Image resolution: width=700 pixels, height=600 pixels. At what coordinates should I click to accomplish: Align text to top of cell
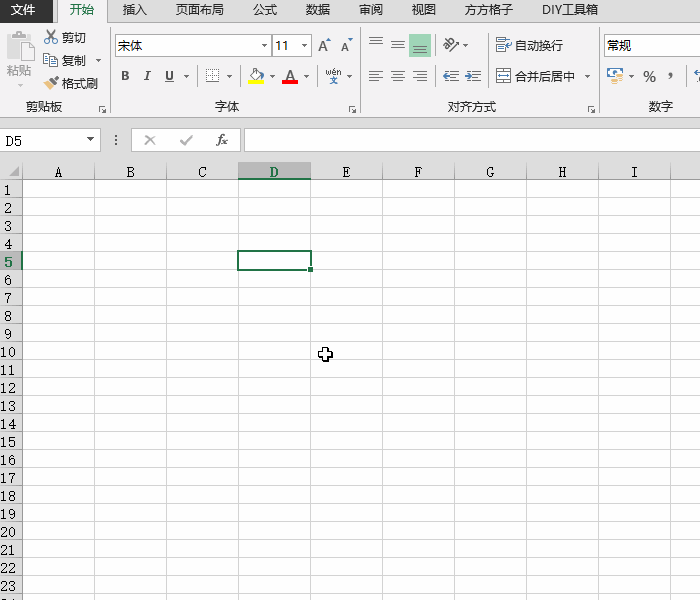376,42
